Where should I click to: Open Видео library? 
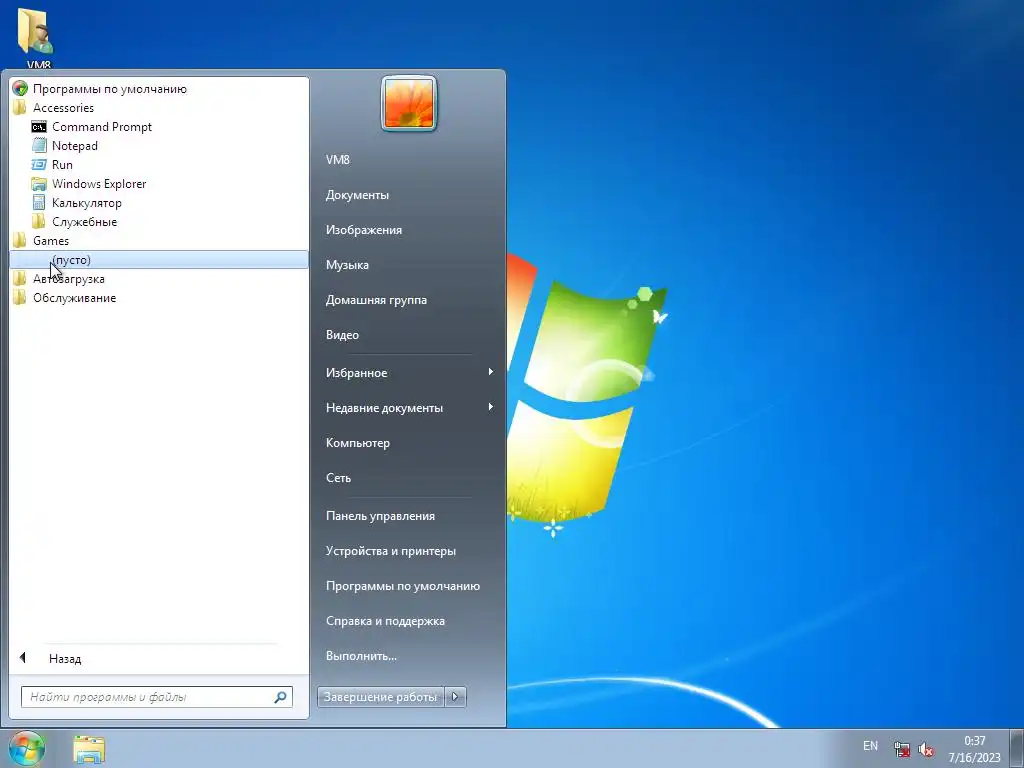pos(342,334)
